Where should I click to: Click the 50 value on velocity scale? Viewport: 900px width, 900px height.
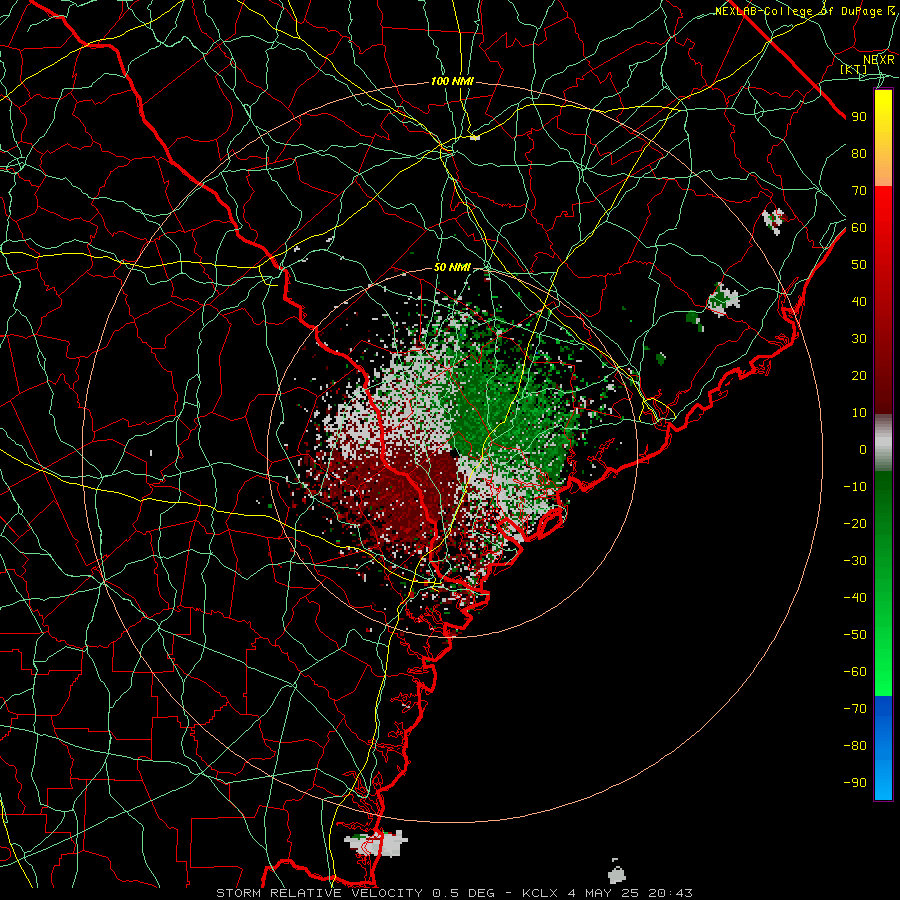pos(859,265)
